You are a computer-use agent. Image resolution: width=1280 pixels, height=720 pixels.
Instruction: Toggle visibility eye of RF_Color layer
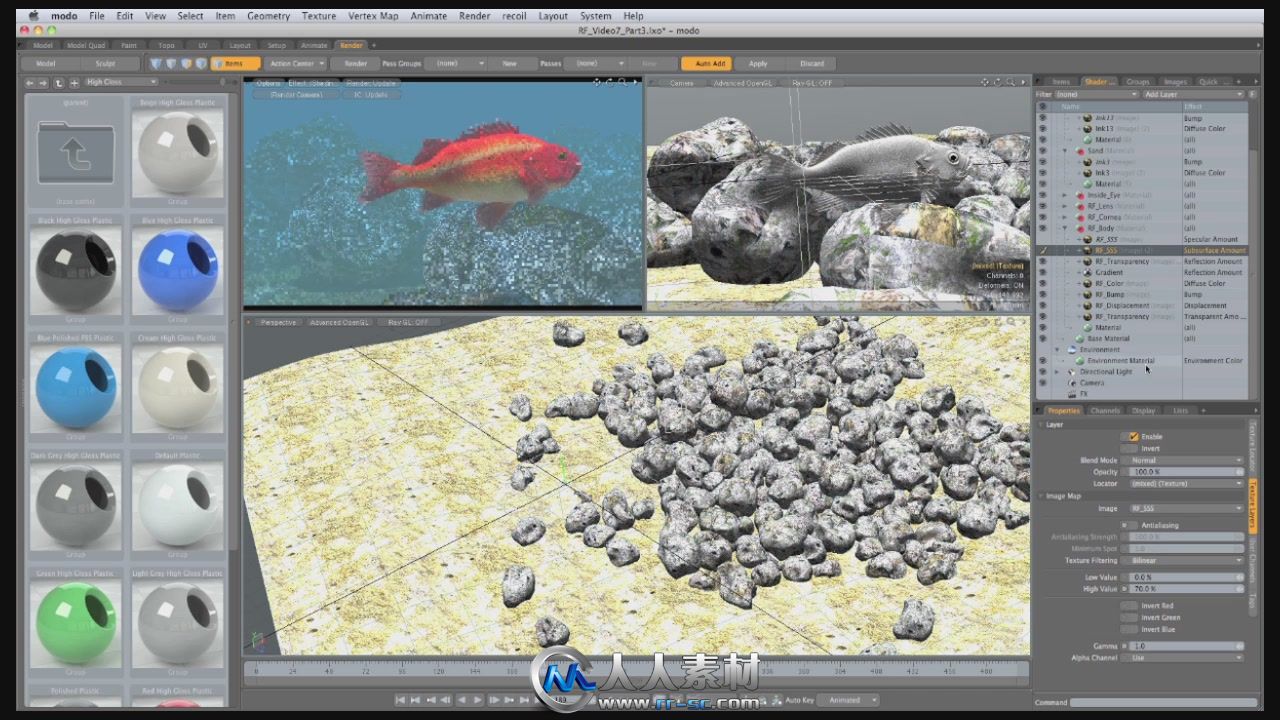pyautogui.click(x=1042, y=283)
